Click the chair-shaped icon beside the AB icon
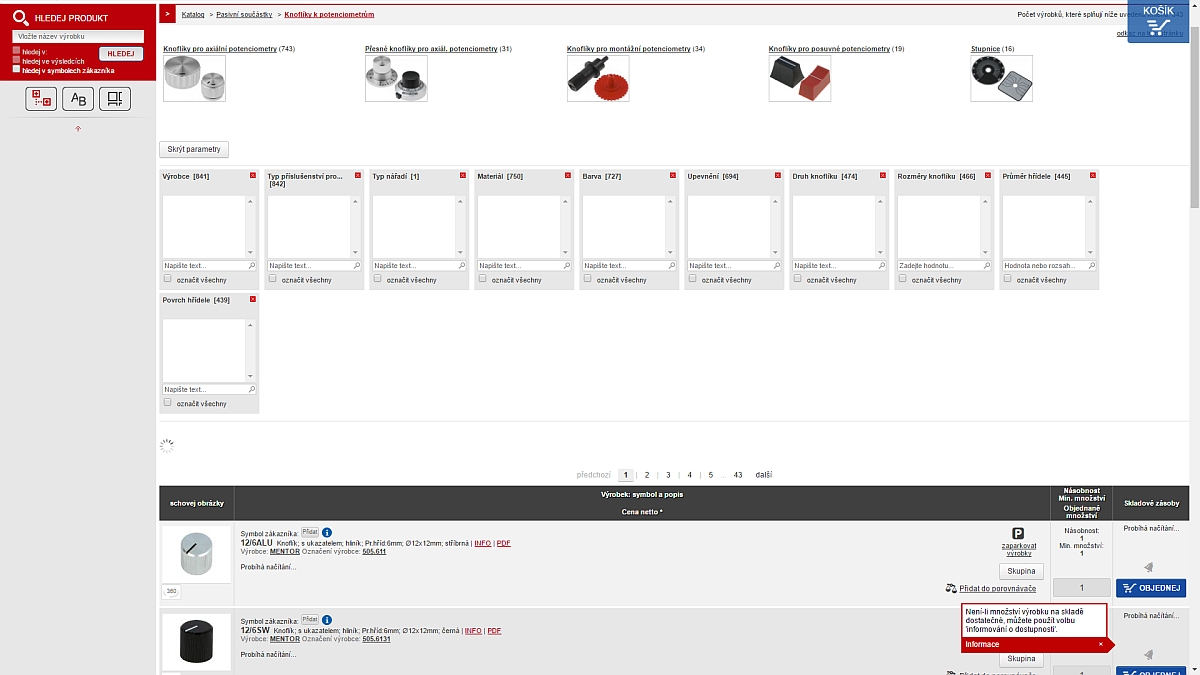Screen dimensions: 1200x675 [115, 98]
